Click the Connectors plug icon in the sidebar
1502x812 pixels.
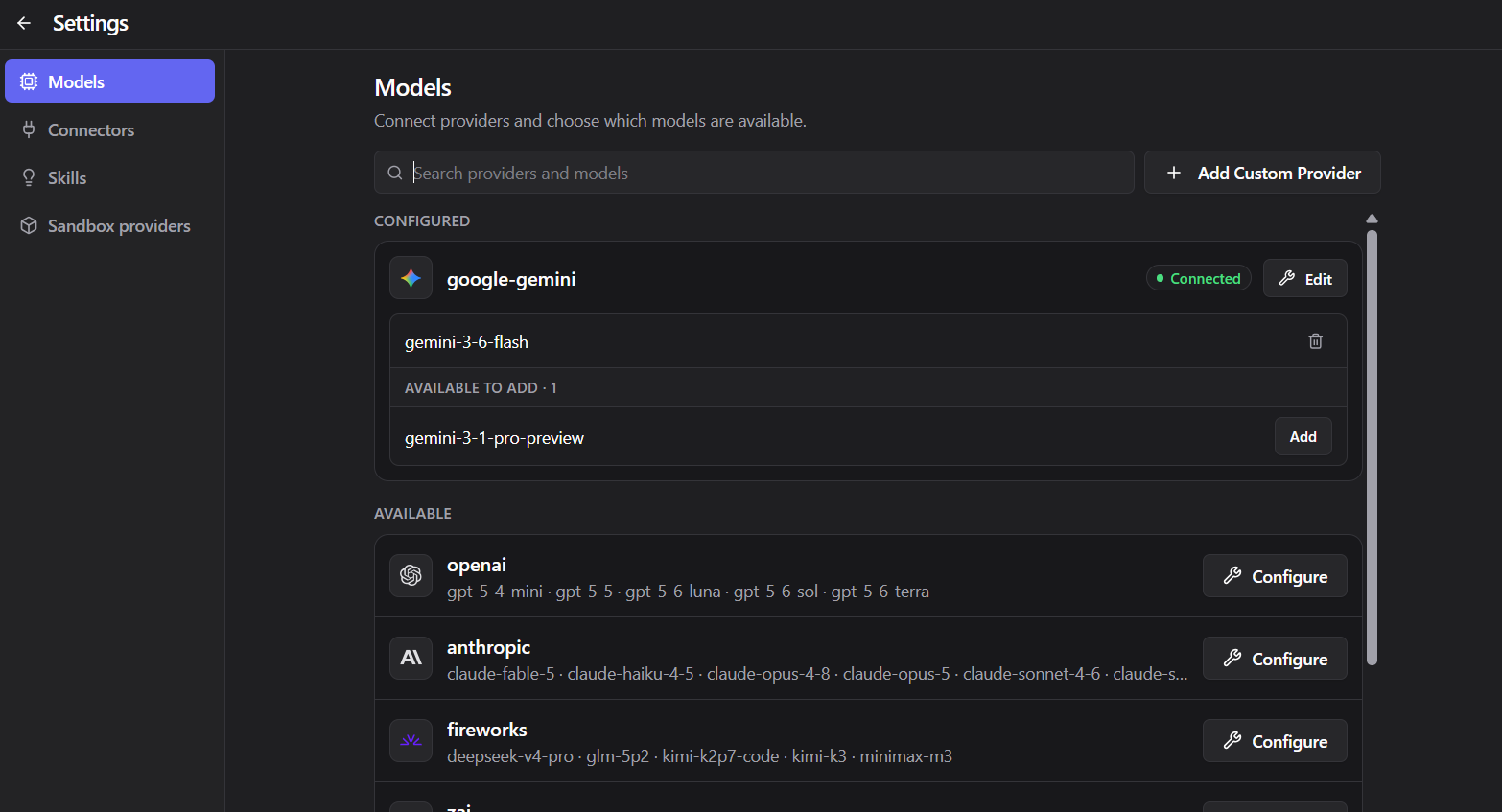click(29, 129)
